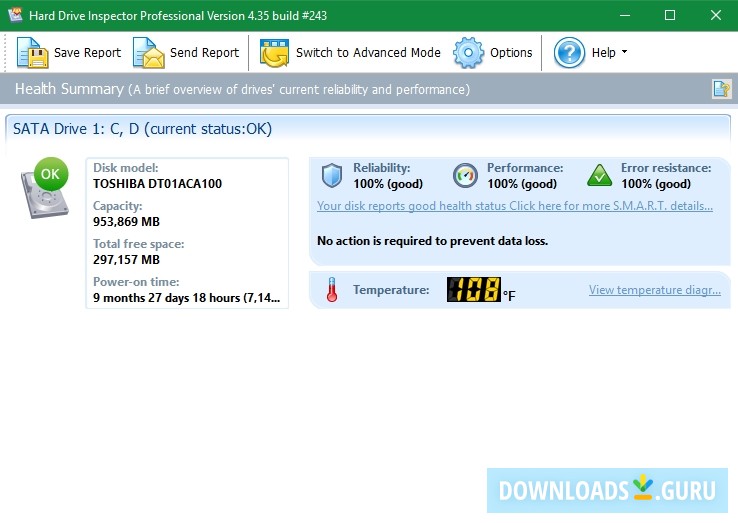The image size is (738, 523).
Task: Click the application icon in the title bar
Action: [x=15, y=15]
